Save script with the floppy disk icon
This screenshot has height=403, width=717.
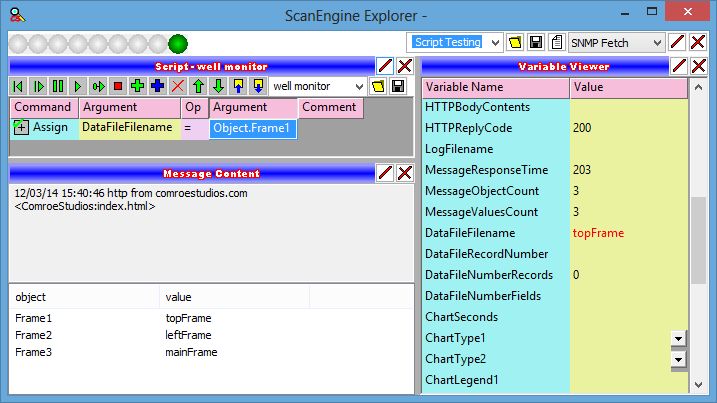tap(398, 87)
